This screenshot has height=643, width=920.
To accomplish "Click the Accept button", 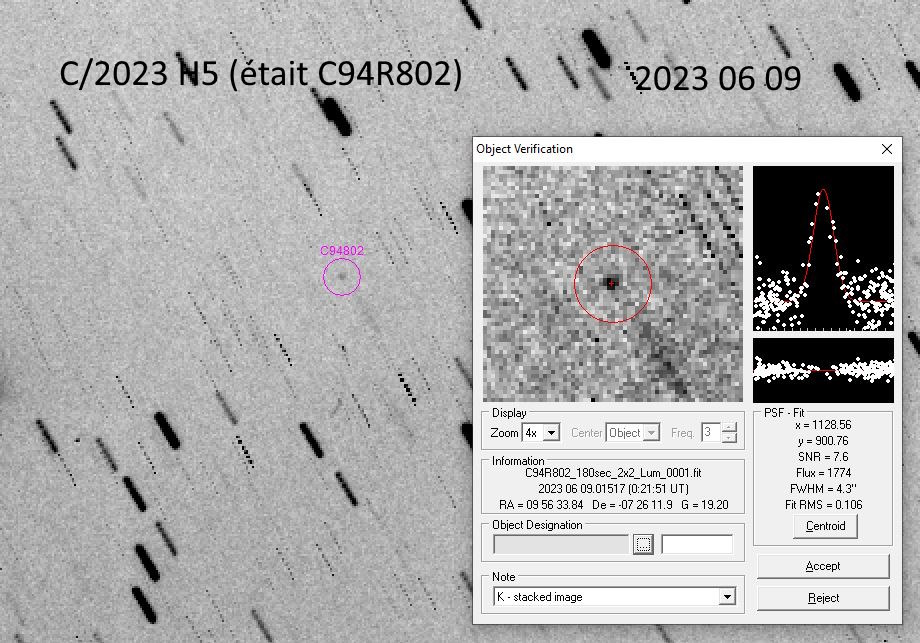I will [x=823, y=566].
